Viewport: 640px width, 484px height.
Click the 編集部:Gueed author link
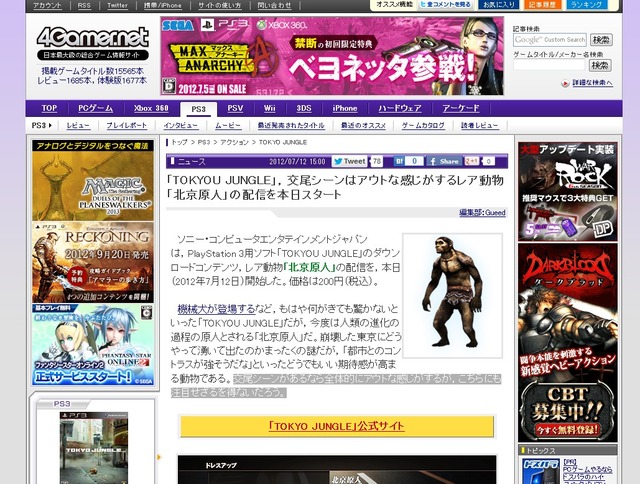tap(482, 212)
